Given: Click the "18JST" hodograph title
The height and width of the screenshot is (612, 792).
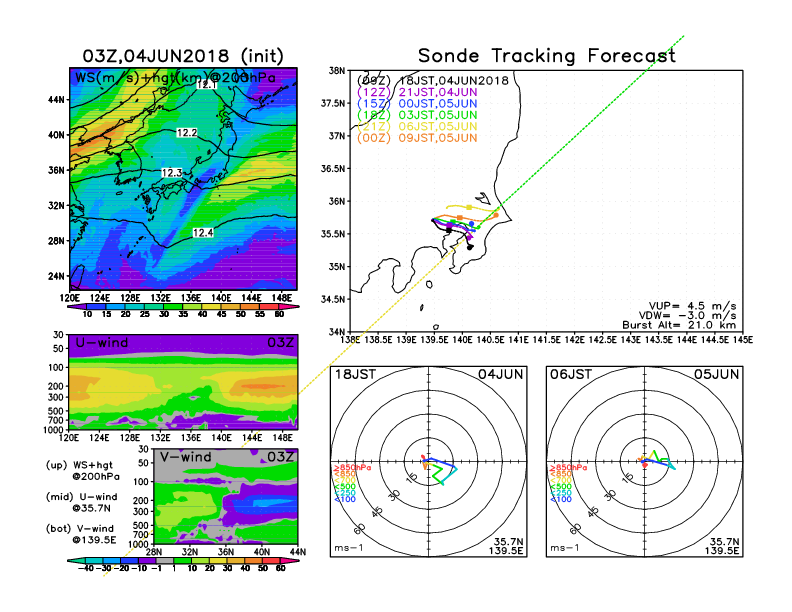Looking at the screenshot, I should [x=356, y=374].
